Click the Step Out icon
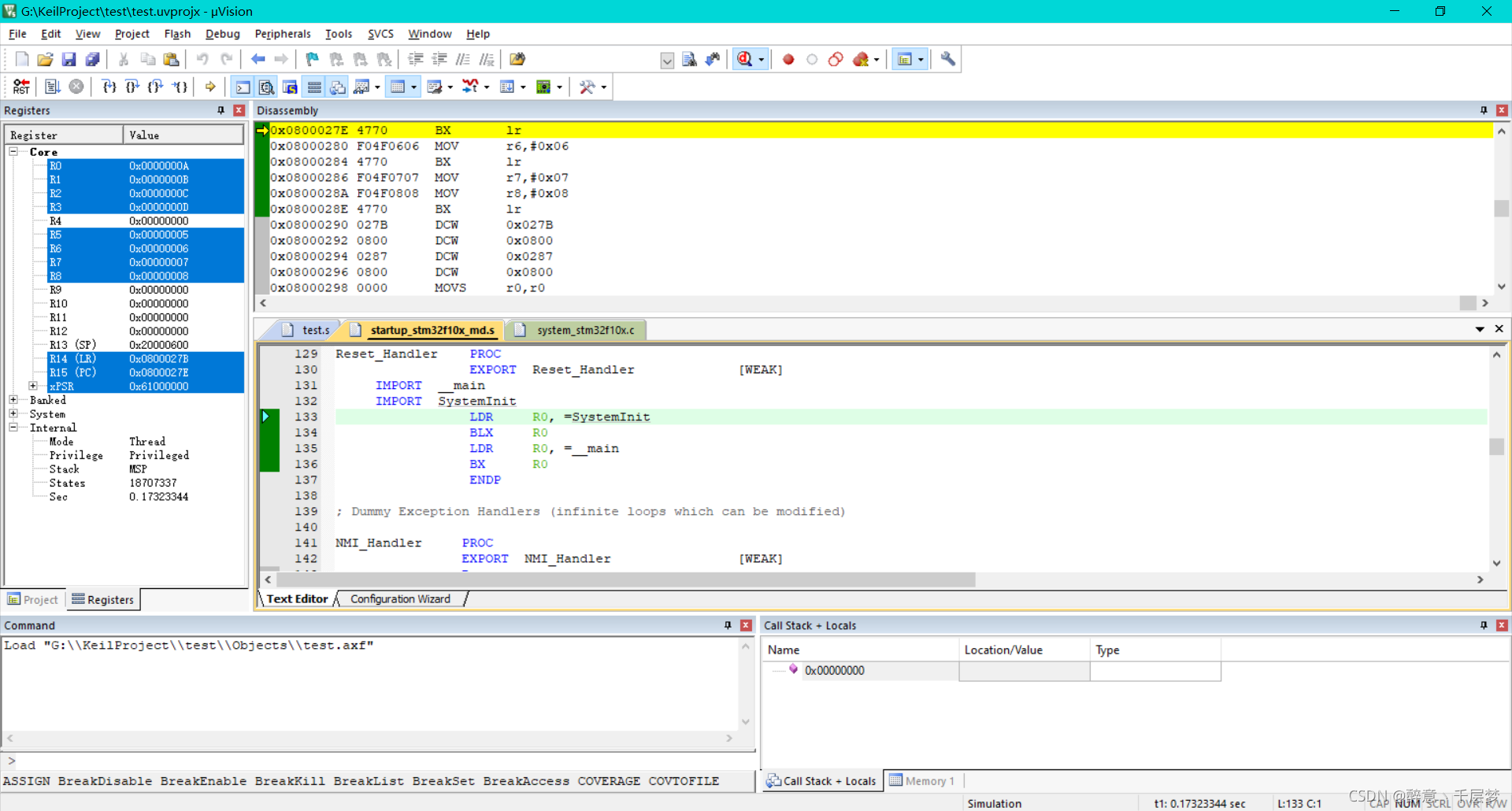The width and height of the screenshot is (1512, 811). 156,87
